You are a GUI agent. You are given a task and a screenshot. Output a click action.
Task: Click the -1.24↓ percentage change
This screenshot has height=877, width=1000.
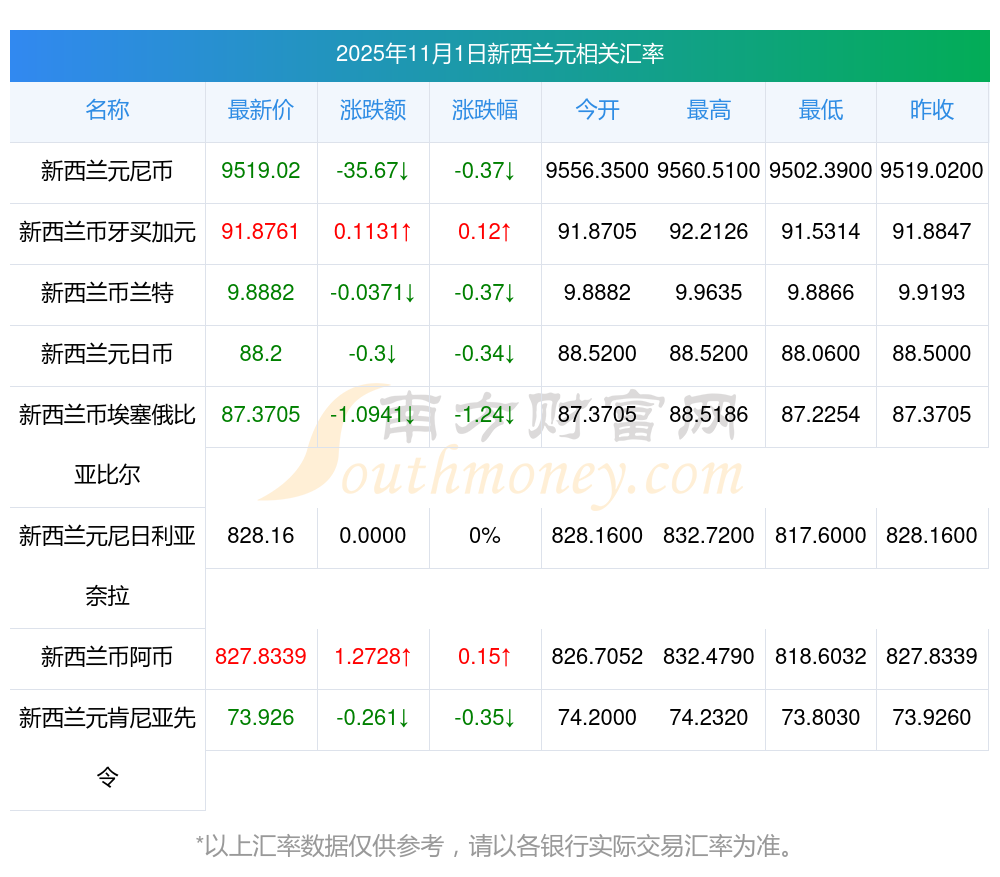[485, 414]
